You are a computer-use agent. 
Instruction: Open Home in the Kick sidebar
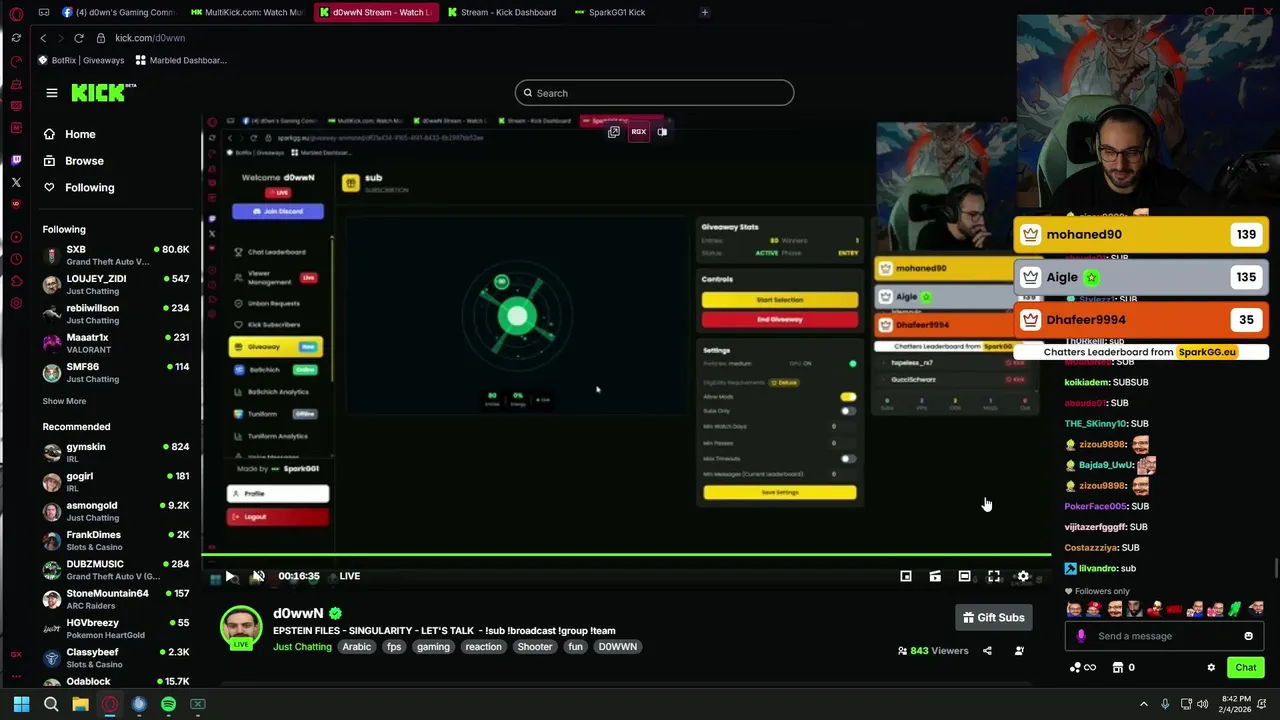click(70, 134)
